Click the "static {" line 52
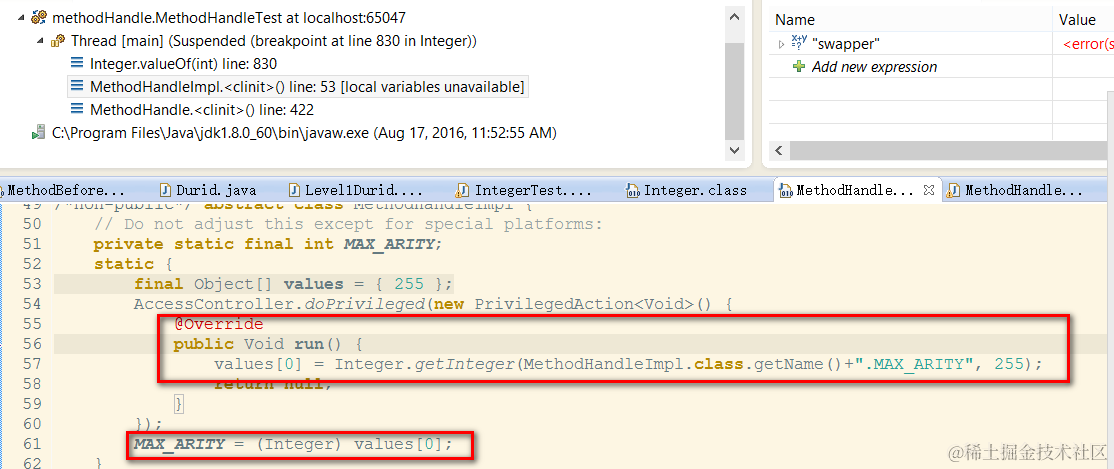 pos(134,264)
